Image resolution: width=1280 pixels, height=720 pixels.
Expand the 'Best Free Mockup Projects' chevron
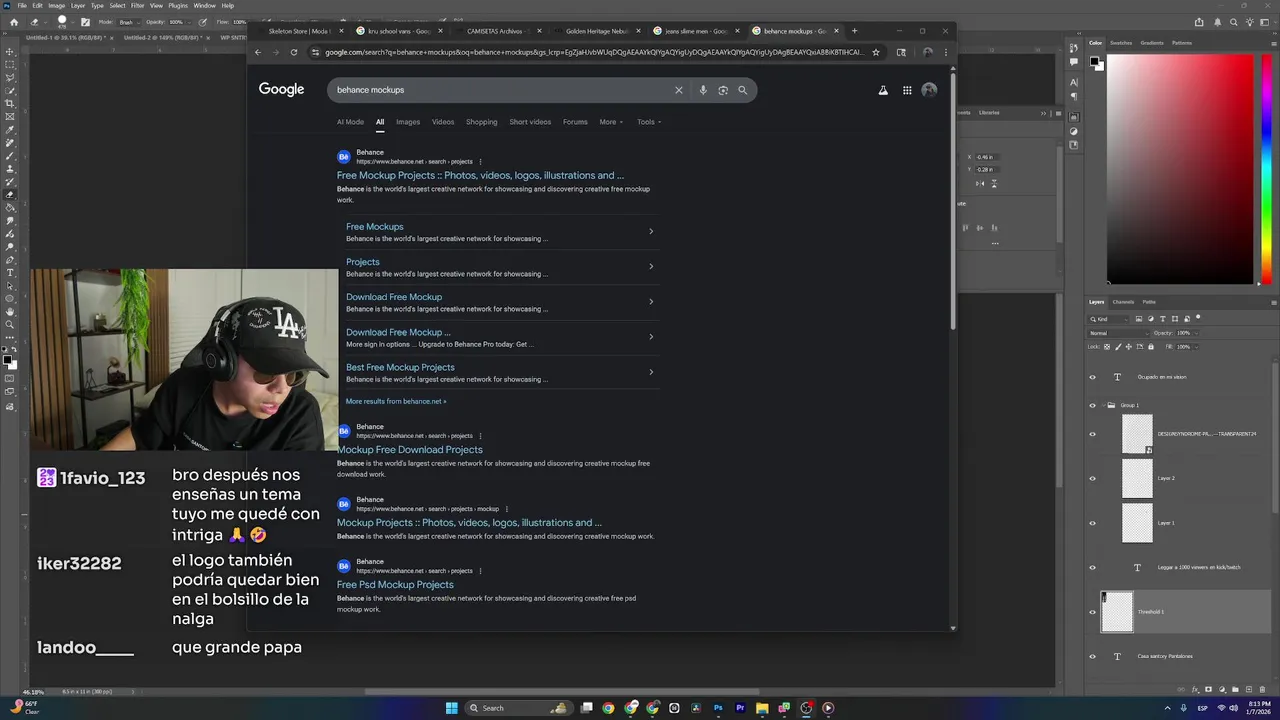coord(651,372)
